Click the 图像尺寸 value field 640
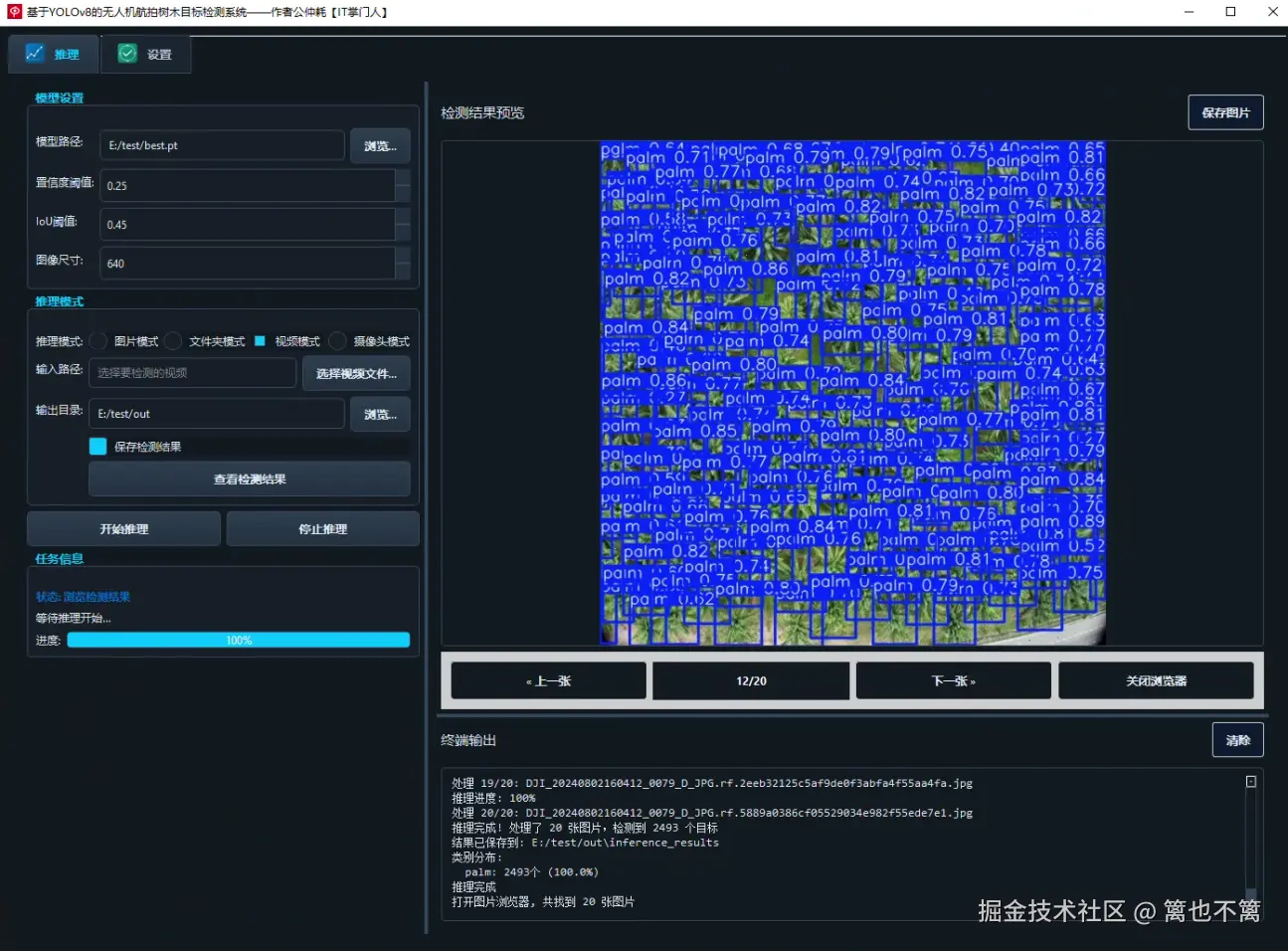The height and width of the screenshot is (951, 1288). (x=248, y=264)
